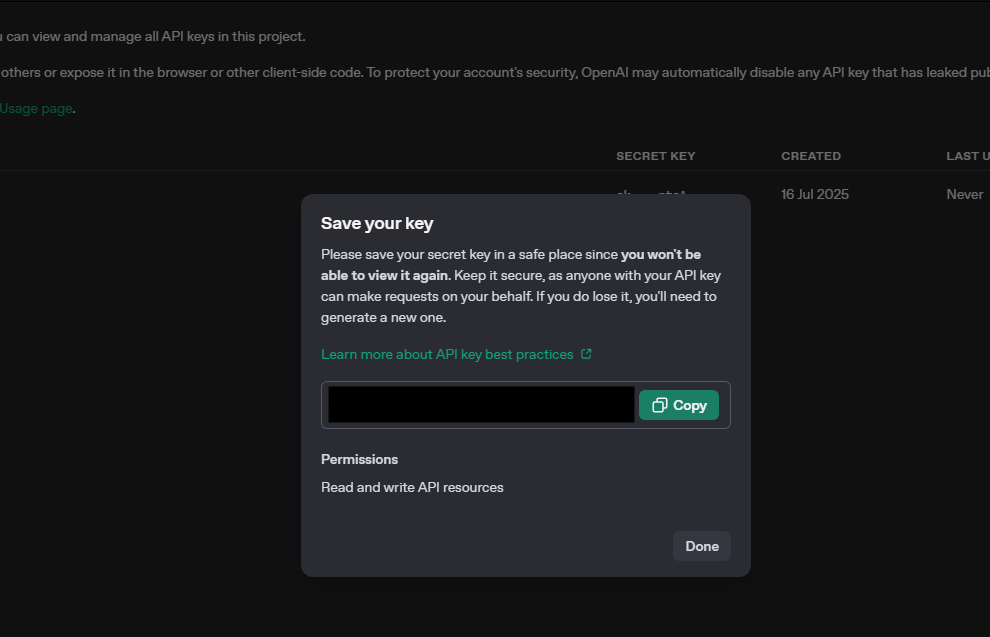
Task: Click the copy icon in the Copy button
Action: [x=659, y=405]
